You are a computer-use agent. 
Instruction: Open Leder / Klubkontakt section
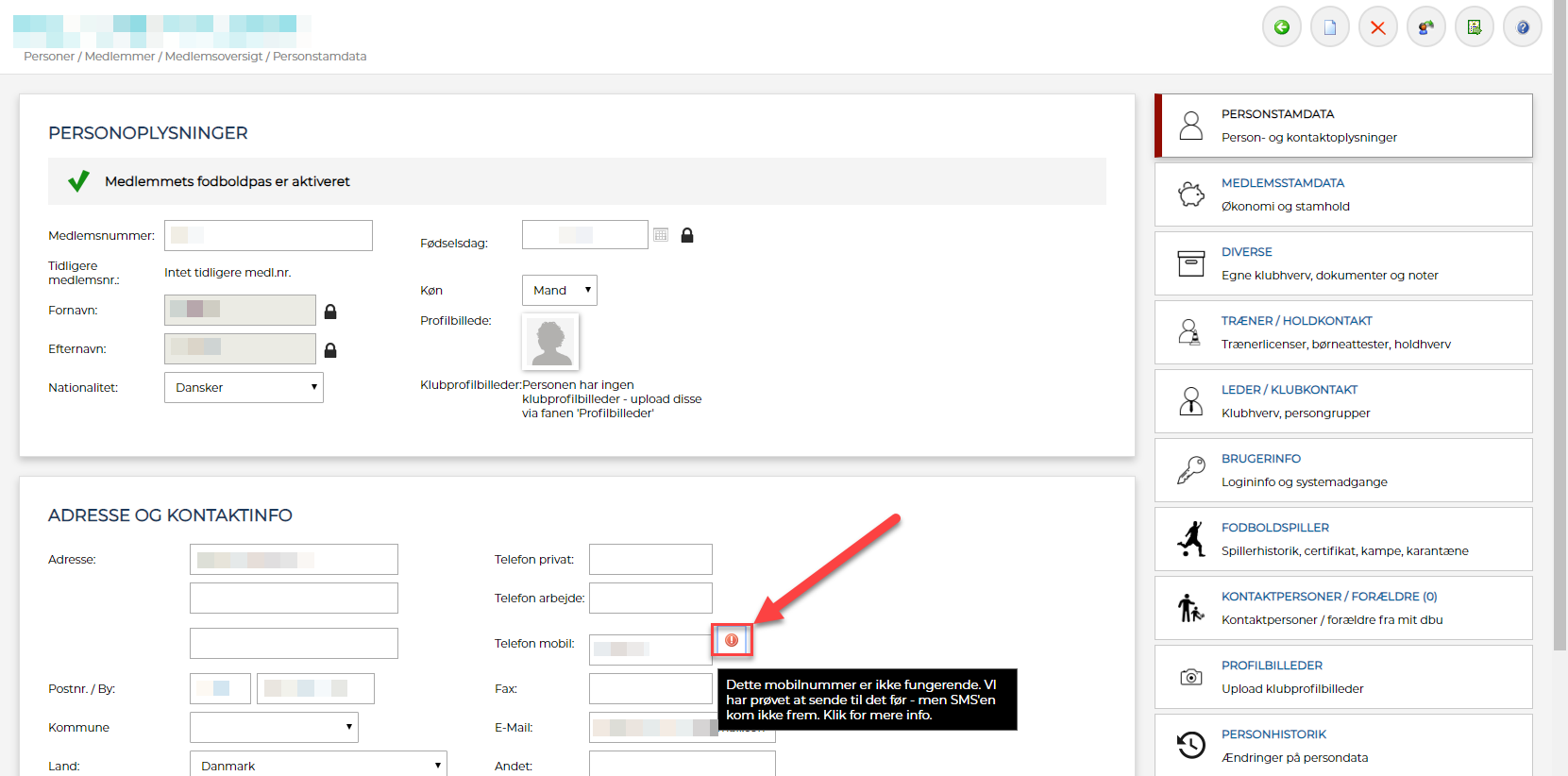coord(1343,401)
